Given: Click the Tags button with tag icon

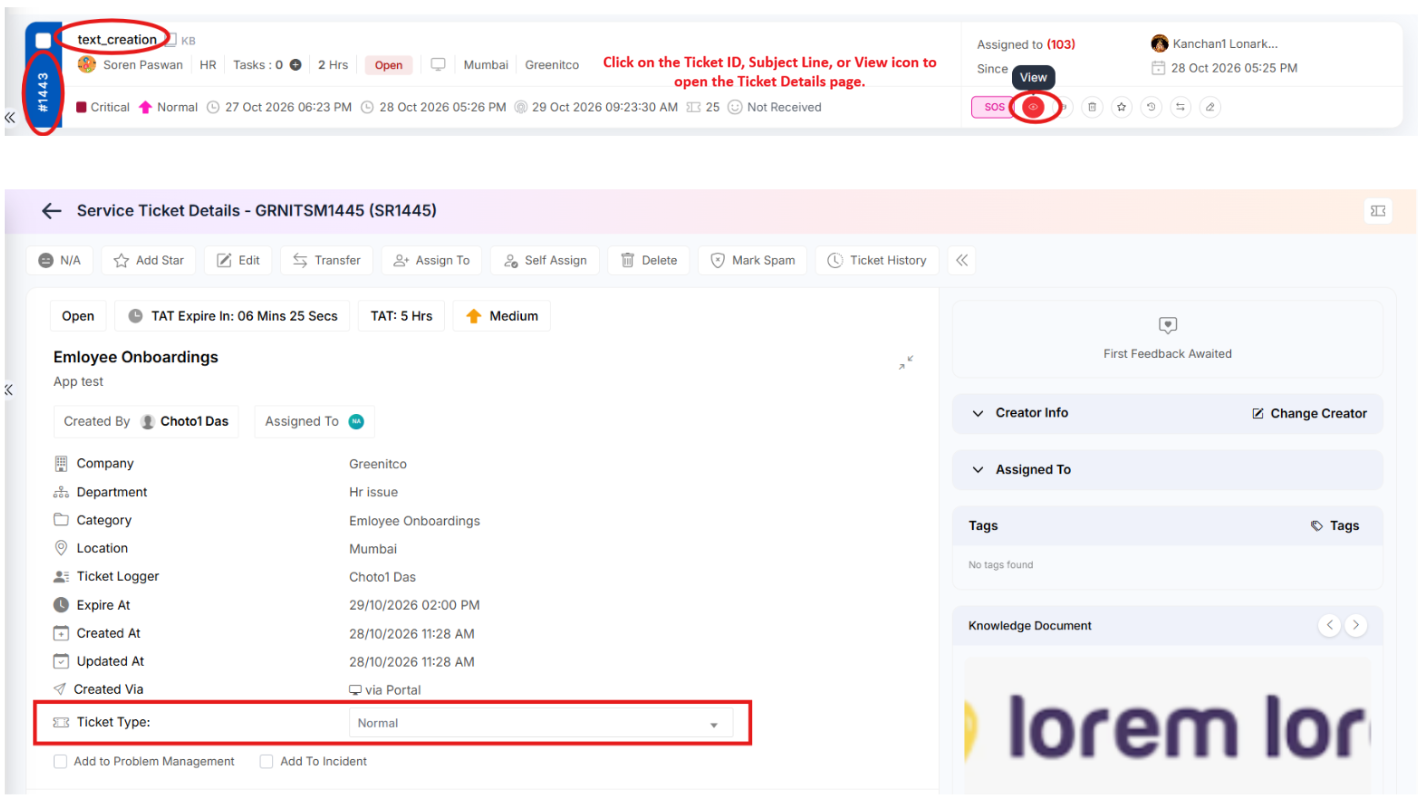Looking at the screenshot, I should pyautogui.click(x=1335, y=526).
